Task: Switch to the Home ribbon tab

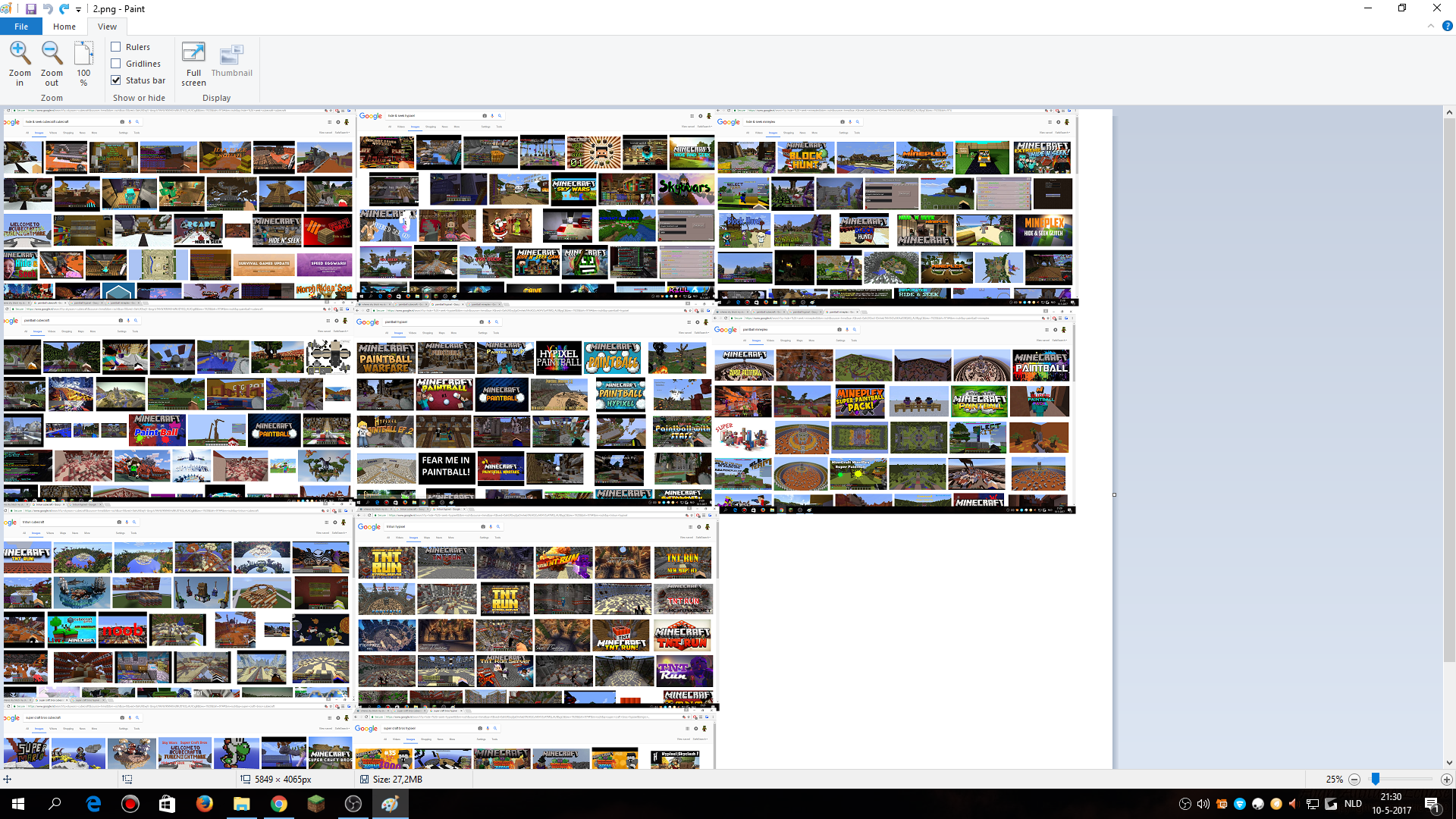Action: [x=64, y=27]
